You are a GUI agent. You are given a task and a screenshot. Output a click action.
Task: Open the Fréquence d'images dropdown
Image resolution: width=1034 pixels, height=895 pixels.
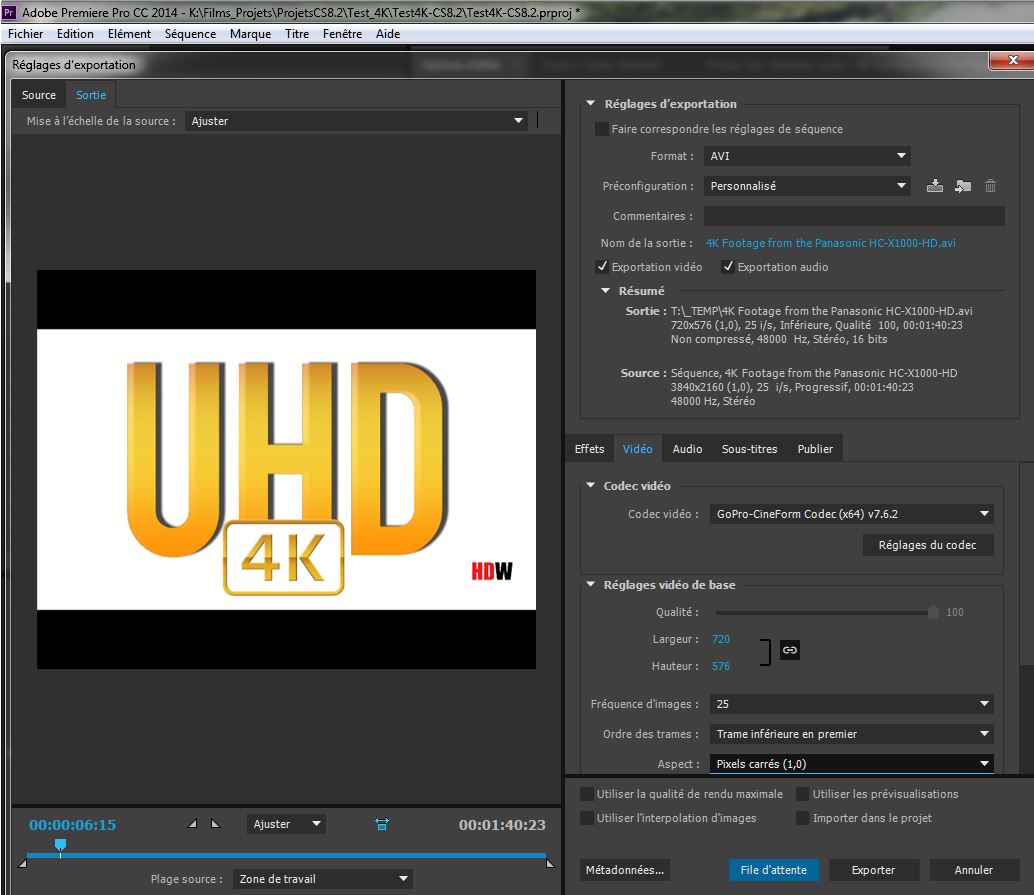[851, 704]
